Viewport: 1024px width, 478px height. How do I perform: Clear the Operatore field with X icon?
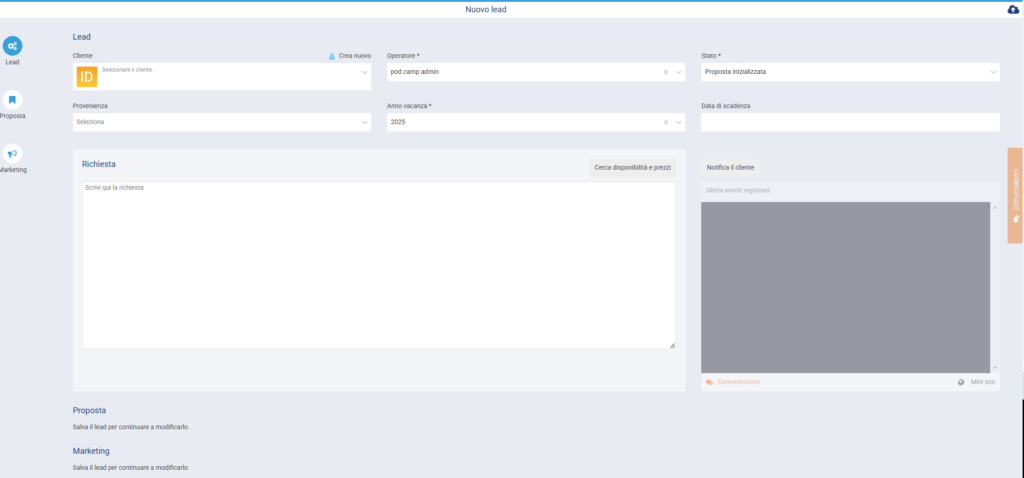[x=666, y=72]
